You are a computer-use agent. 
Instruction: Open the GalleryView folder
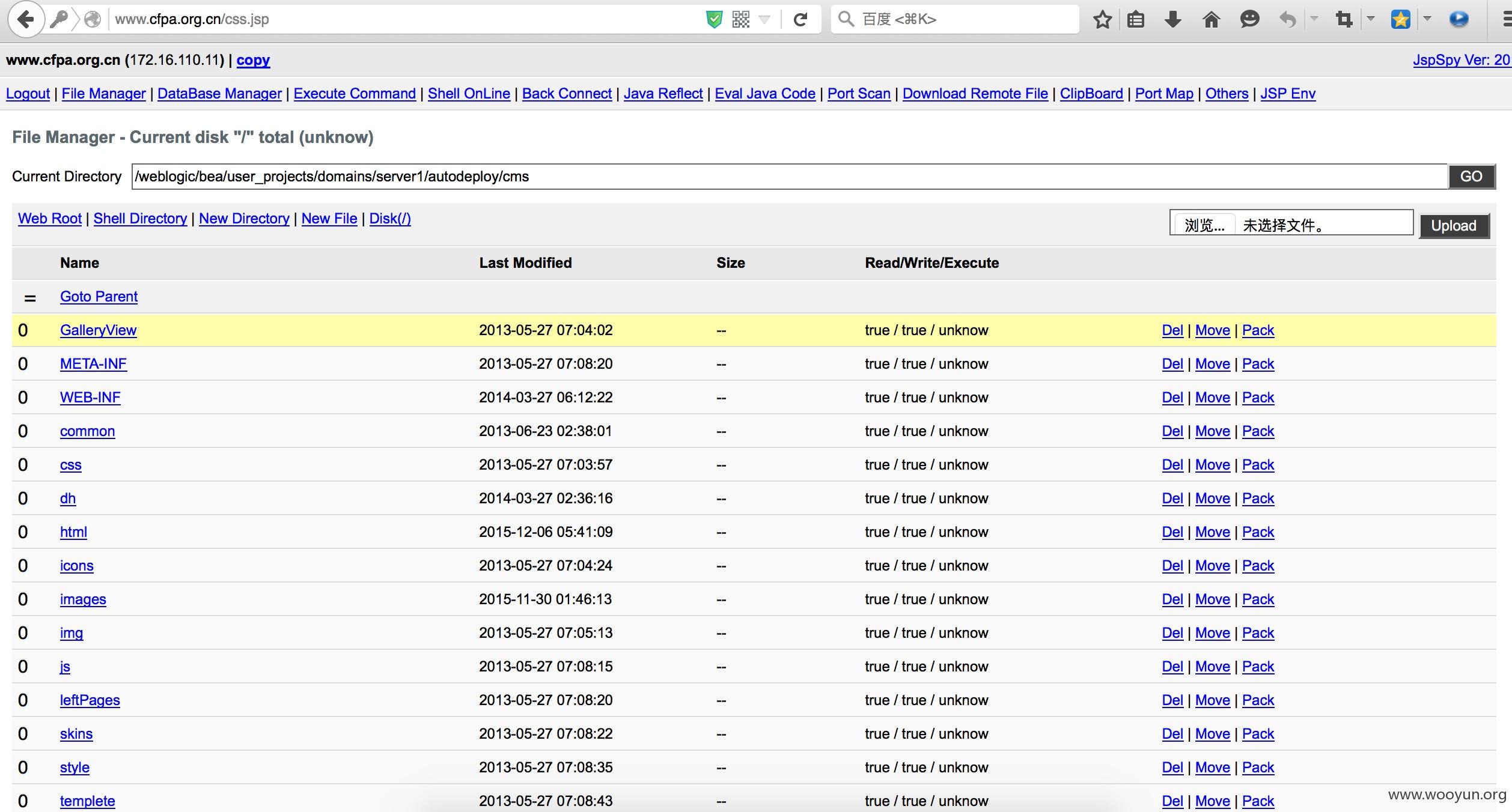click(x=98, y=330)
